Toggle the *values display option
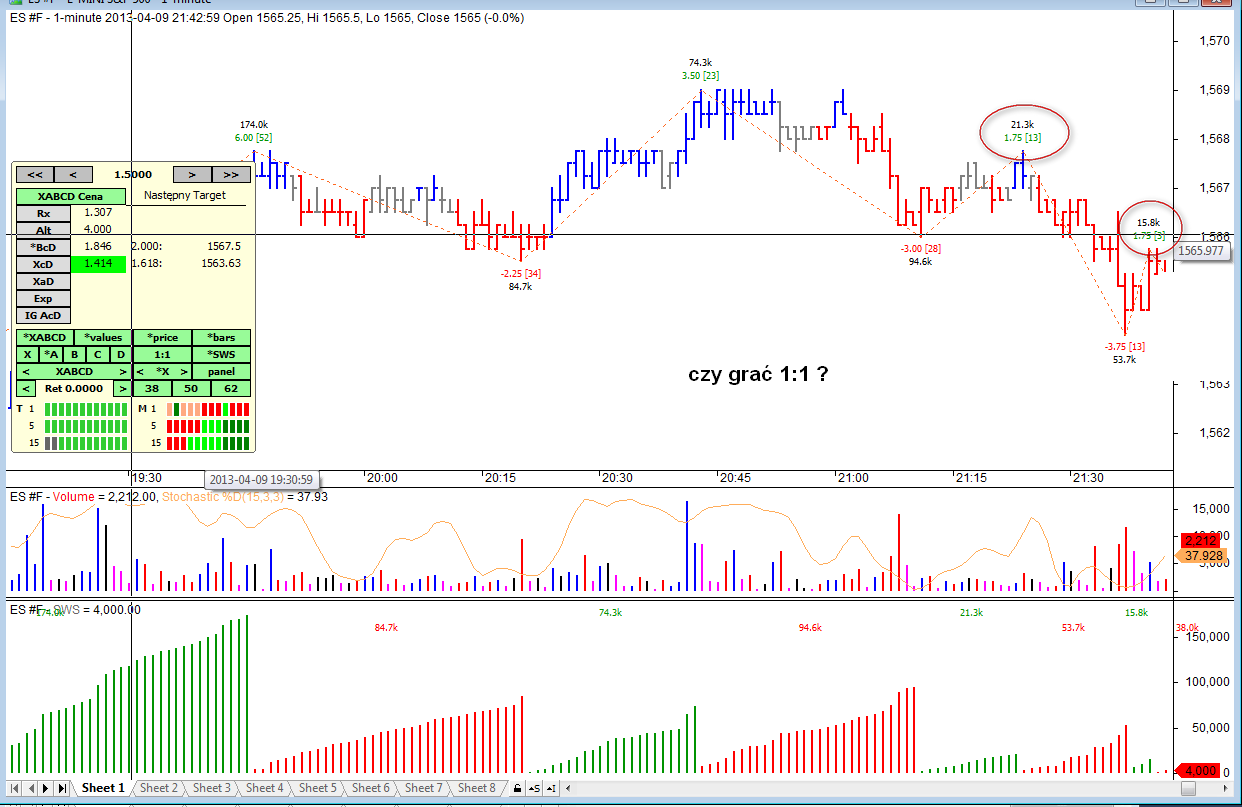Screen dimensions: 1242x807 point(103,337)
